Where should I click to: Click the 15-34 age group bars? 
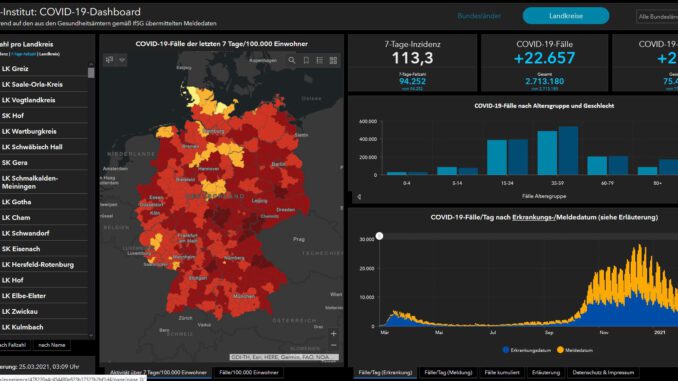pyautogui.click(x=507, y=157)
